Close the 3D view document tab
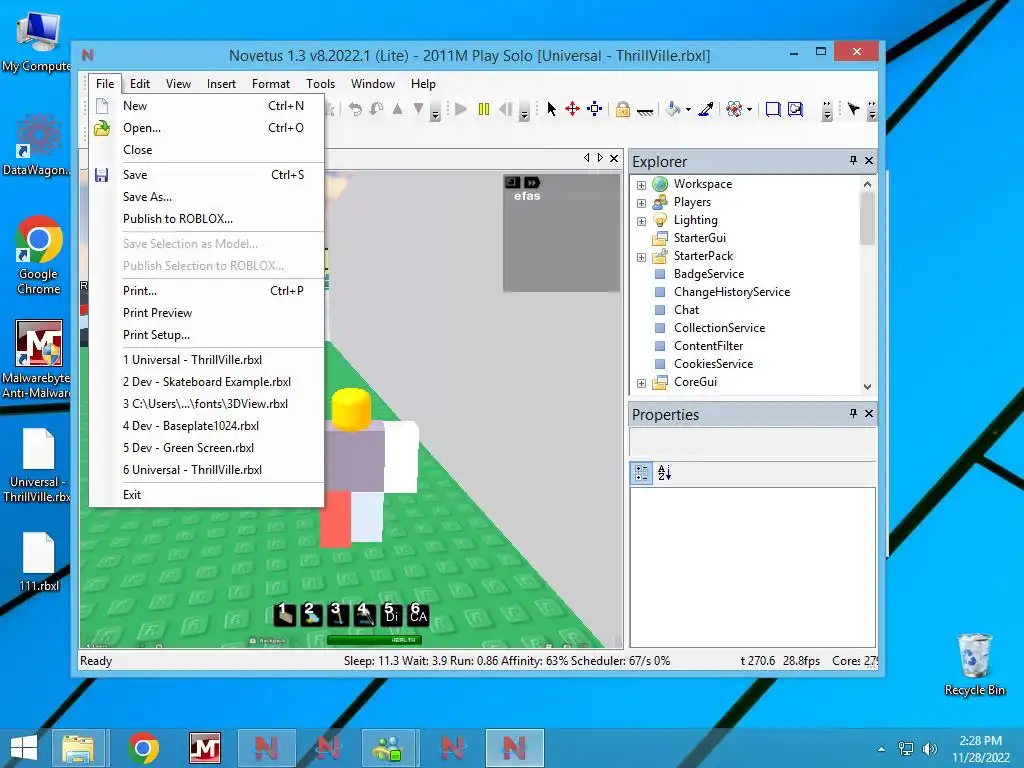Image resolution: width=1024 pixels, height=768 pixels. click(x=614, y=158)
